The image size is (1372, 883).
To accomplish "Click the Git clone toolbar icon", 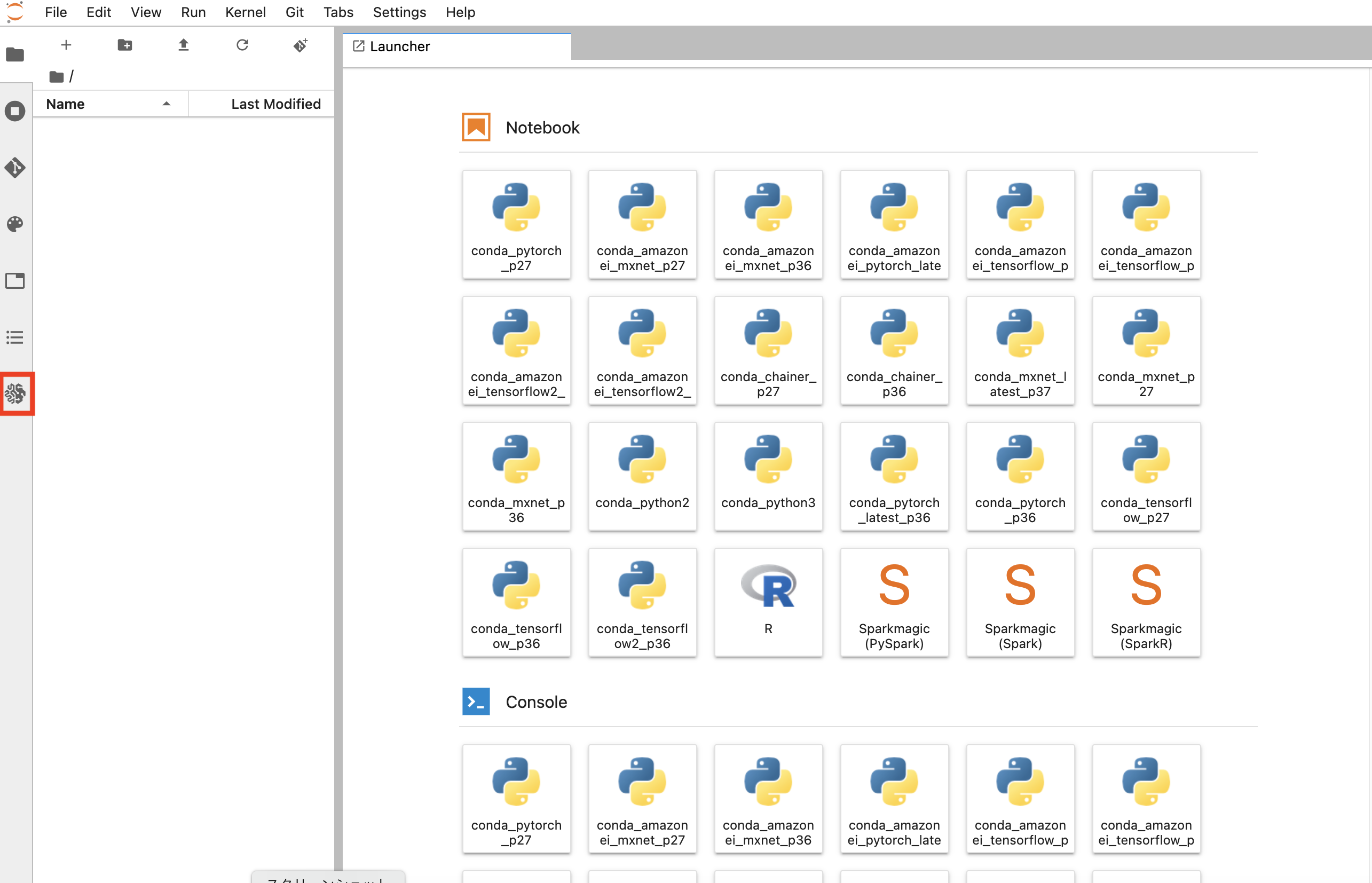I will pyautogui.click(x=301, y=45).
